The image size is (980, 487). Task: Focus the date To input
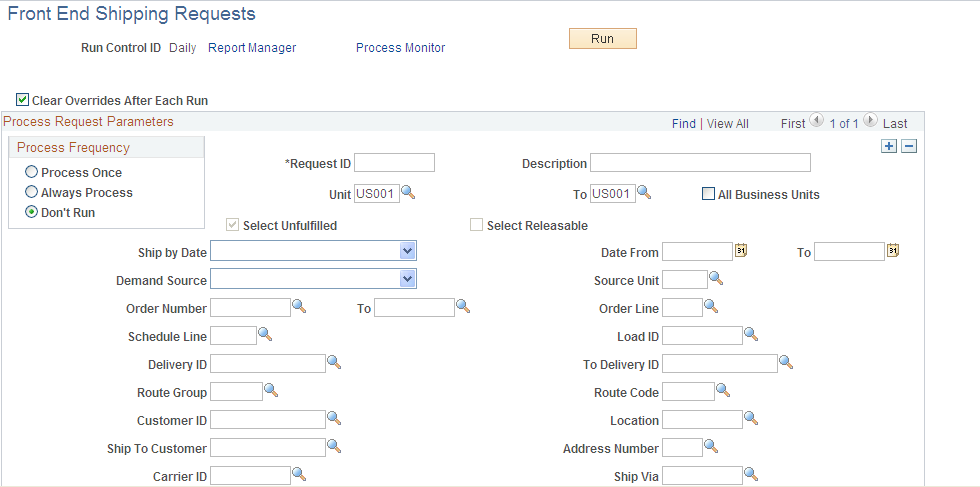point(849,252)
